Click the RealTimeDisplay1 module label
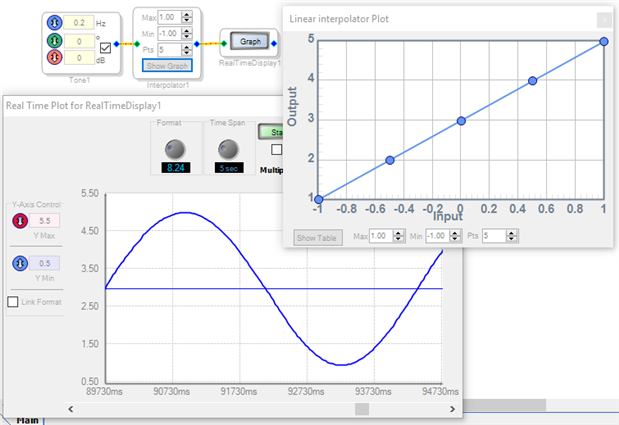The width and height of the screenshot is (619, 425). click(x=250, y=63)
